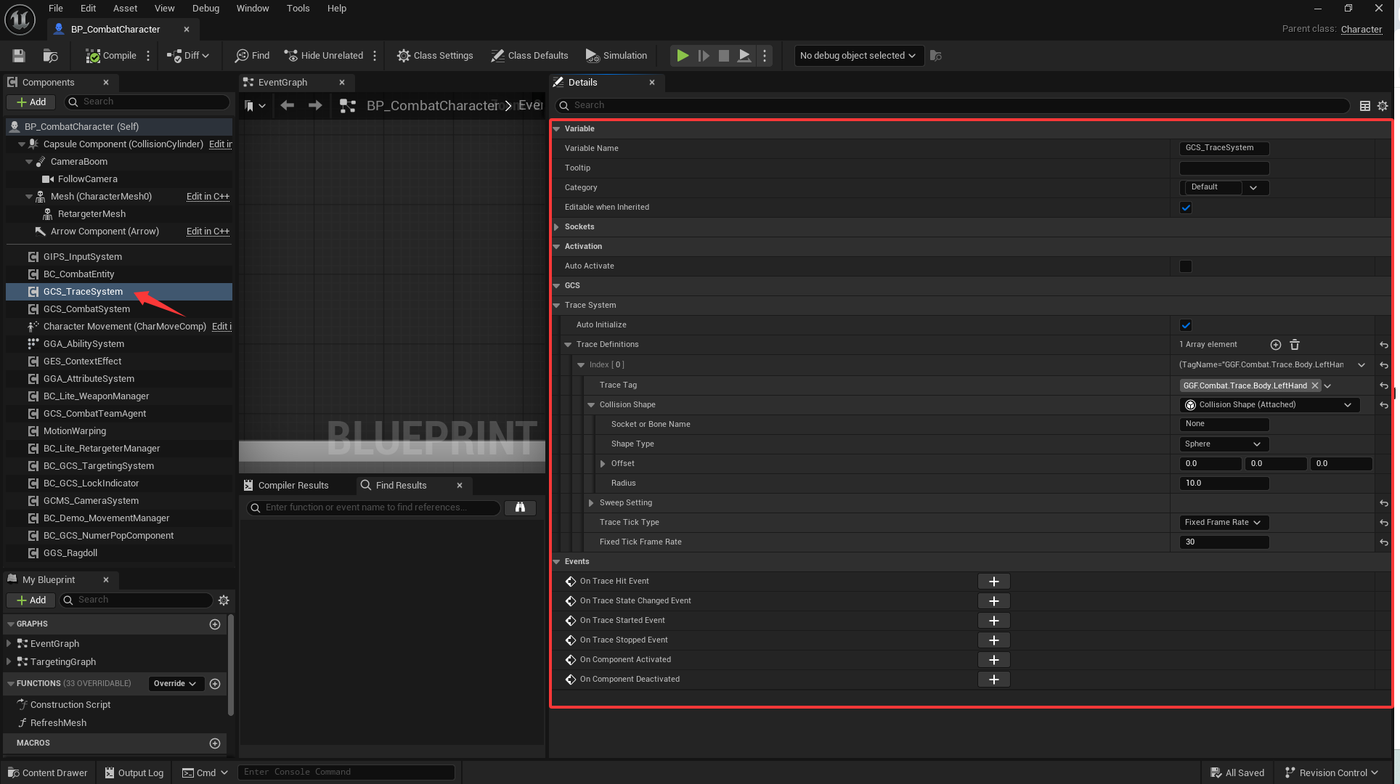Navigate forward in EventGraph
The image size is (1400, 784).
pos(315,105)
